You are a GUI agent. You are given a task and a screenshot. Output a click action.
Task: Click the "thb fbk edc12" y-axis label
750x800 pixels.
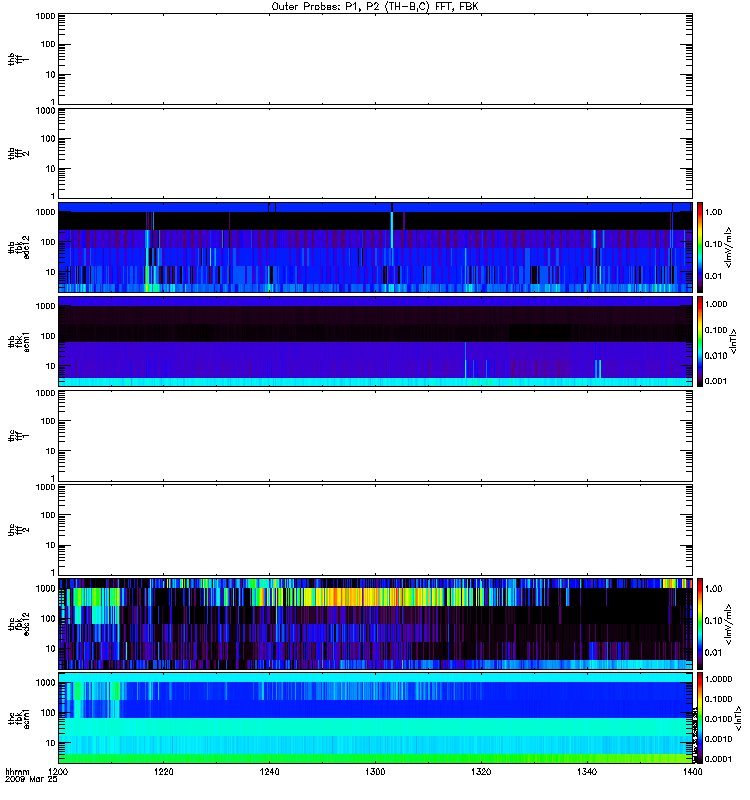coord(18,247)
